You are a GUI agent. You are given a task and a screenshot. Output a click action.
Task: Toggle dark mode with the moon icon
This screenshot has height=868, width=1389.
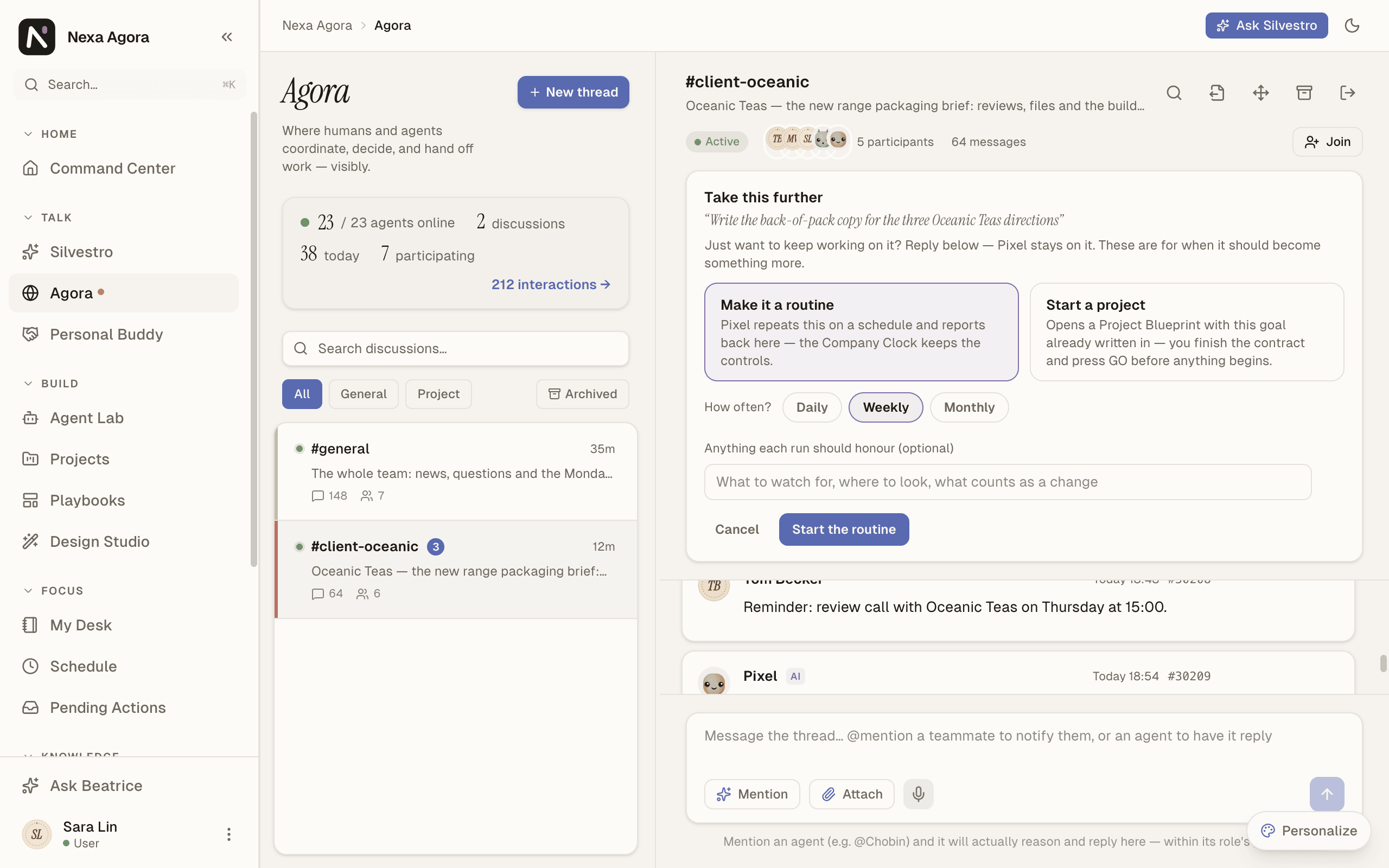point(1352,25)
